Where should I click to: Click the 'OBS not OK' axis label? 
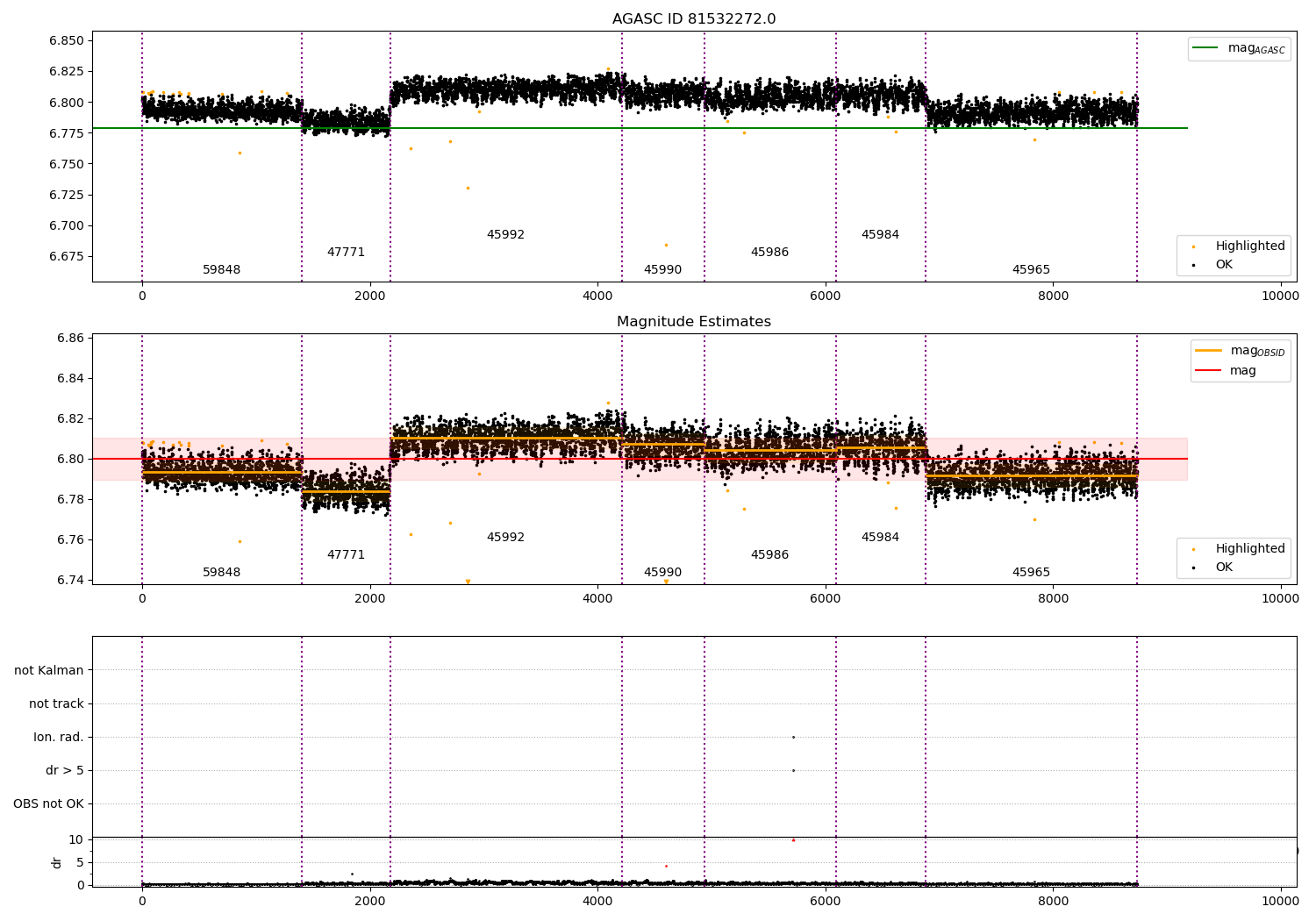48,804
